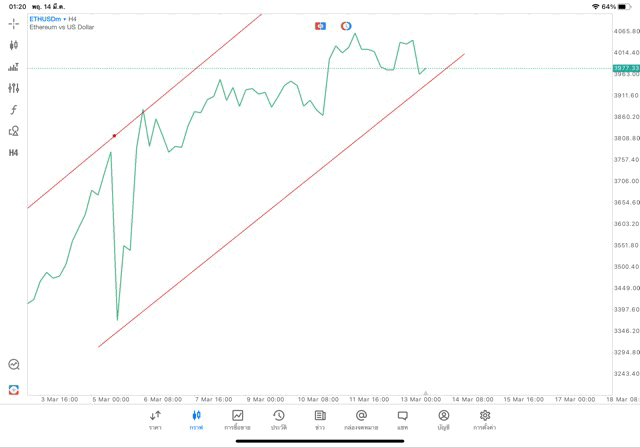This screenshot has width=640, height=447.
Task: Change chart type via candlestick icon
Action: coord(14,45)
